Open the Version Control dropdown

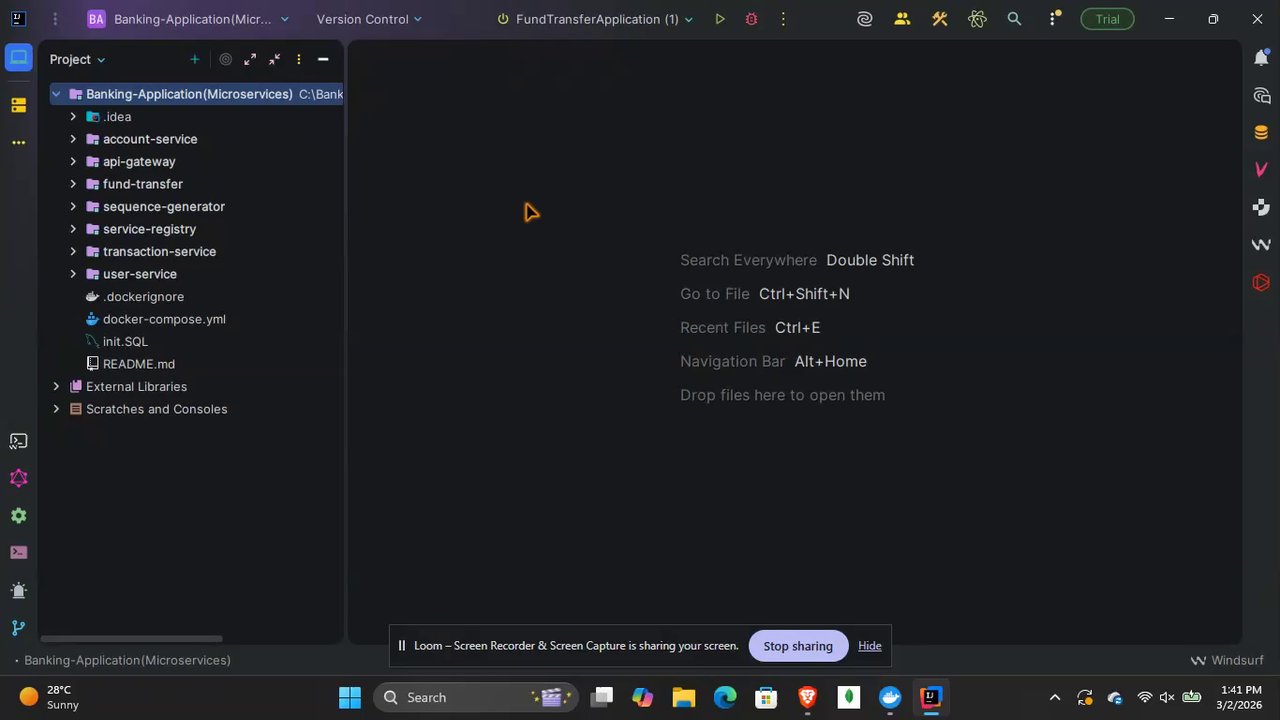point(369,19)
